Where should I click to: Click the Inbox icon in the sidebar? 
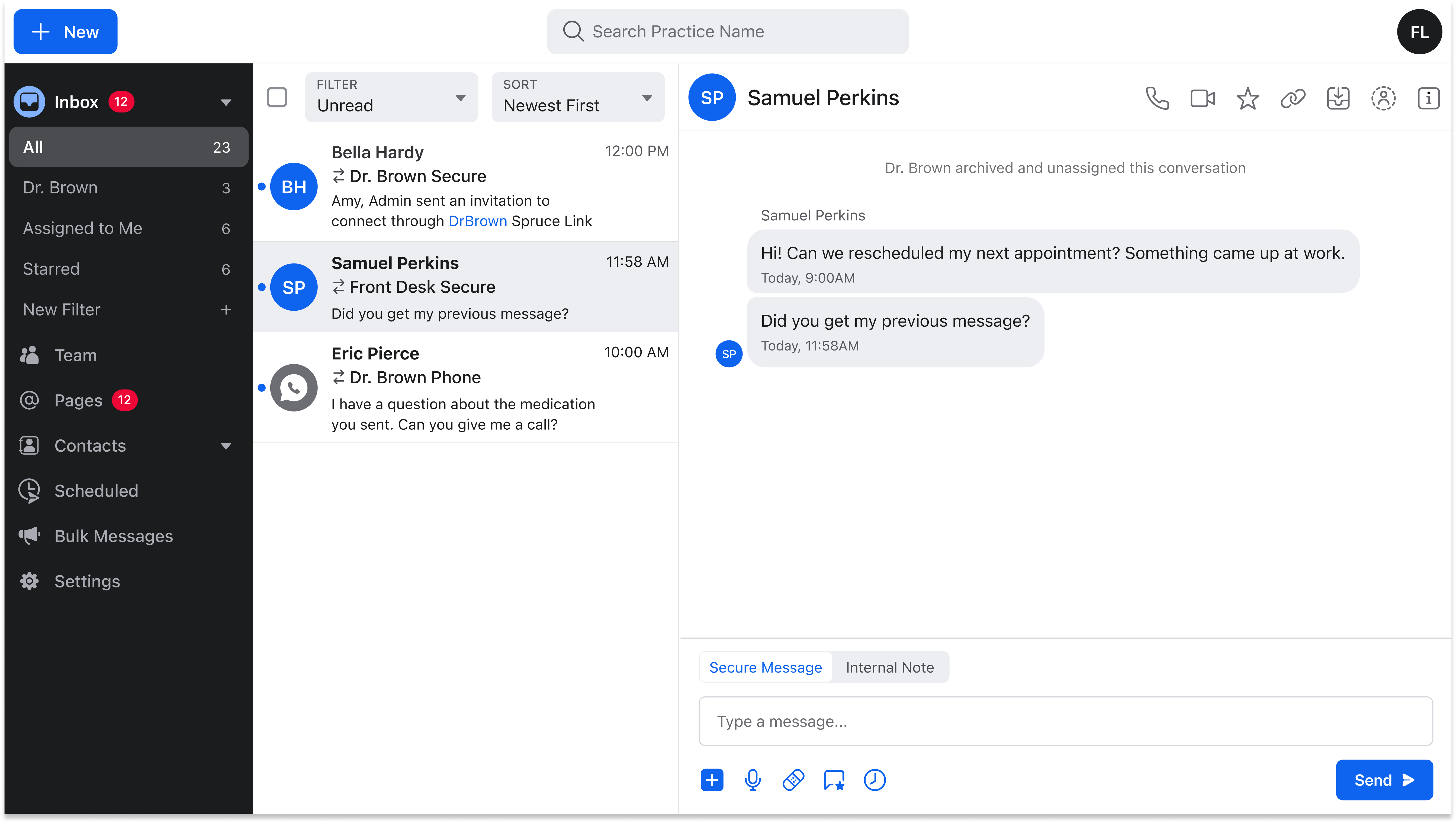coord(29,102)
